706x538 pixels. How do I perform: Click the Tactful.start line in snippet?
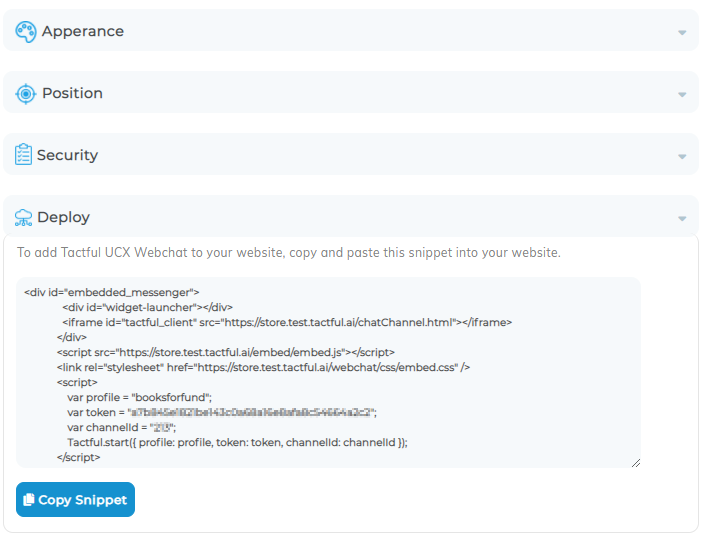click(237, 443)
